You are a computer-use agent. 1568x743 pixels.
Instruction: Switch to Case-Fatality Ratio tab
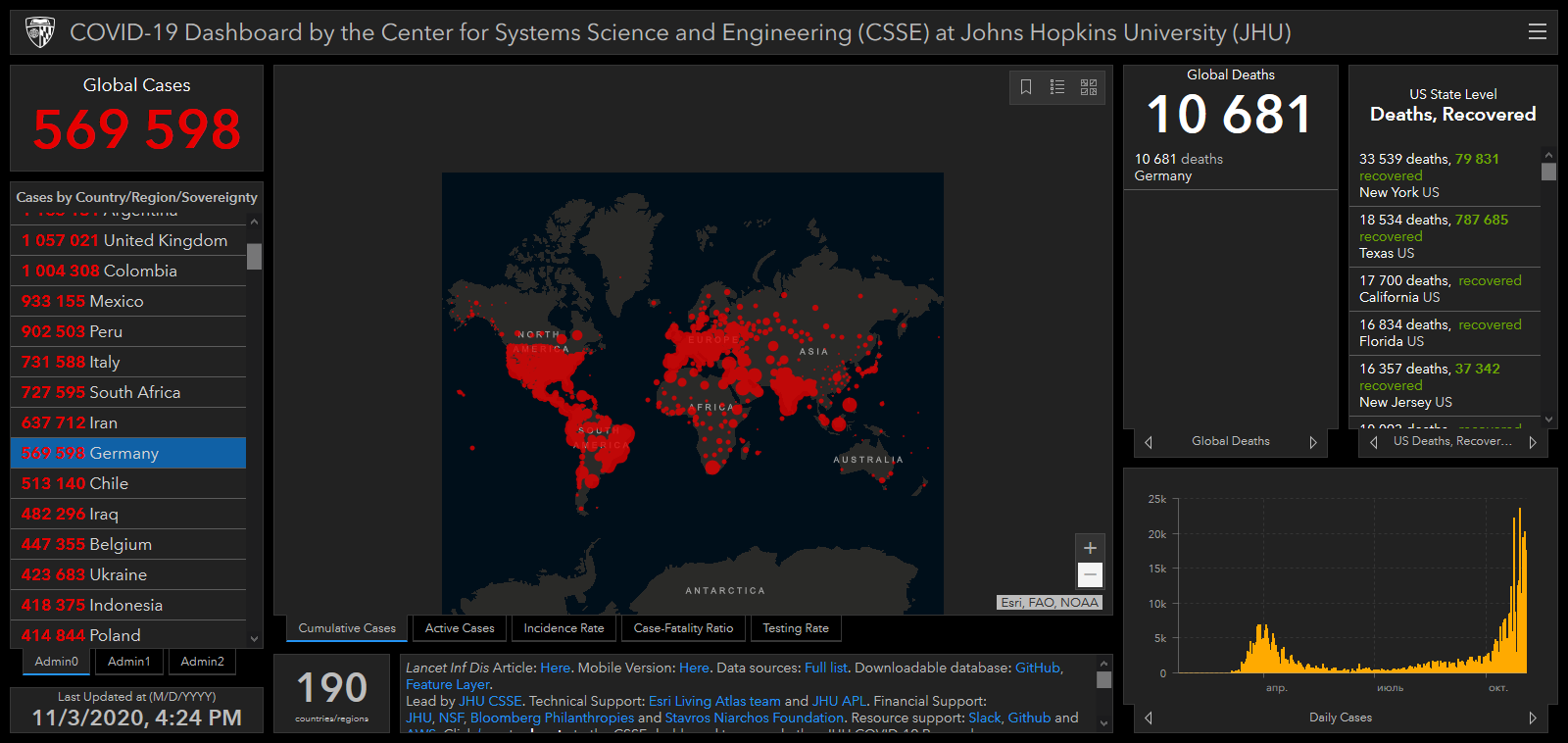tap(683, 628)
